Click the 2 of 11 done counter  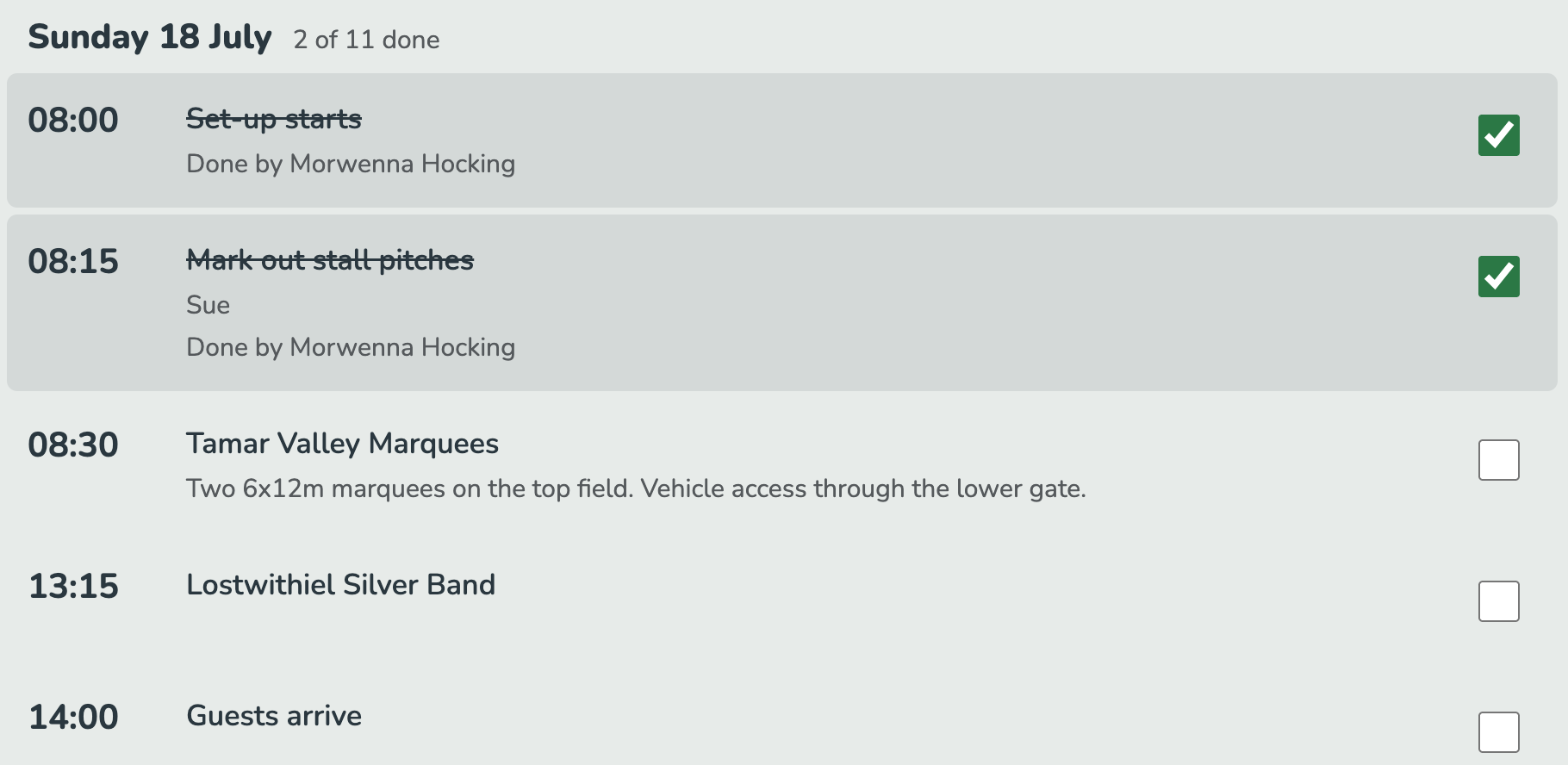pos(366,40)
